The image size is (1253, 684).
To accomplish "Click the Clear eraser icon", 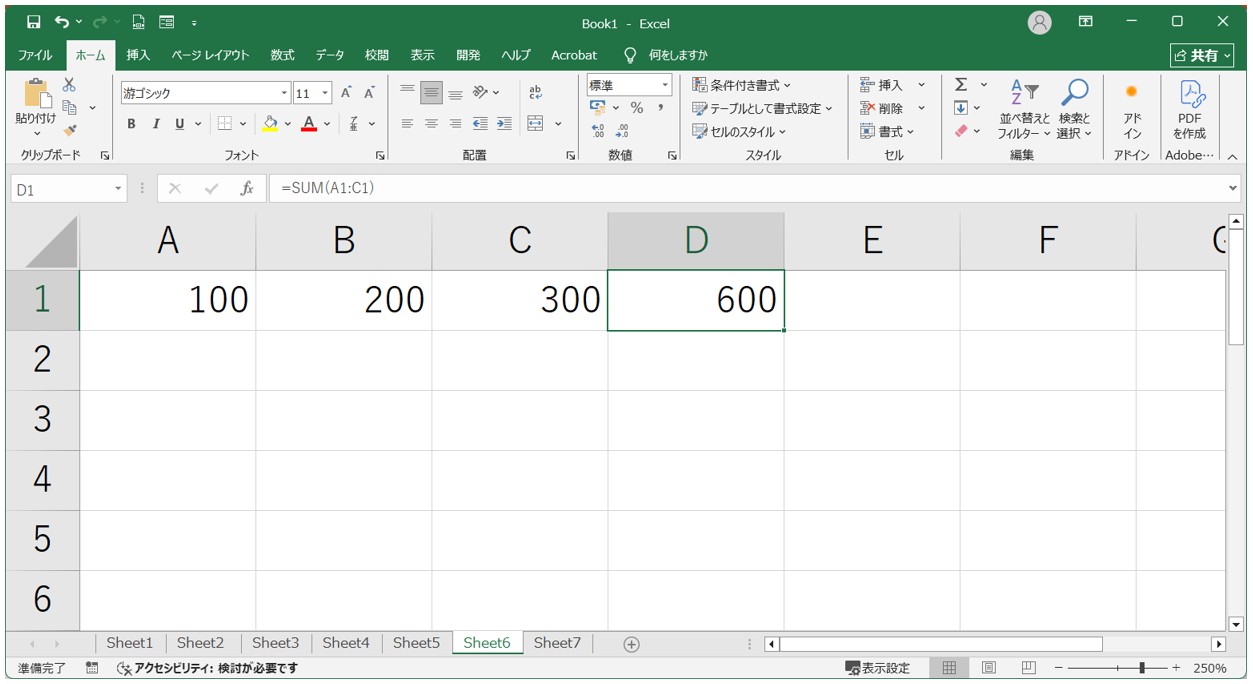I will tap(961, 131).
